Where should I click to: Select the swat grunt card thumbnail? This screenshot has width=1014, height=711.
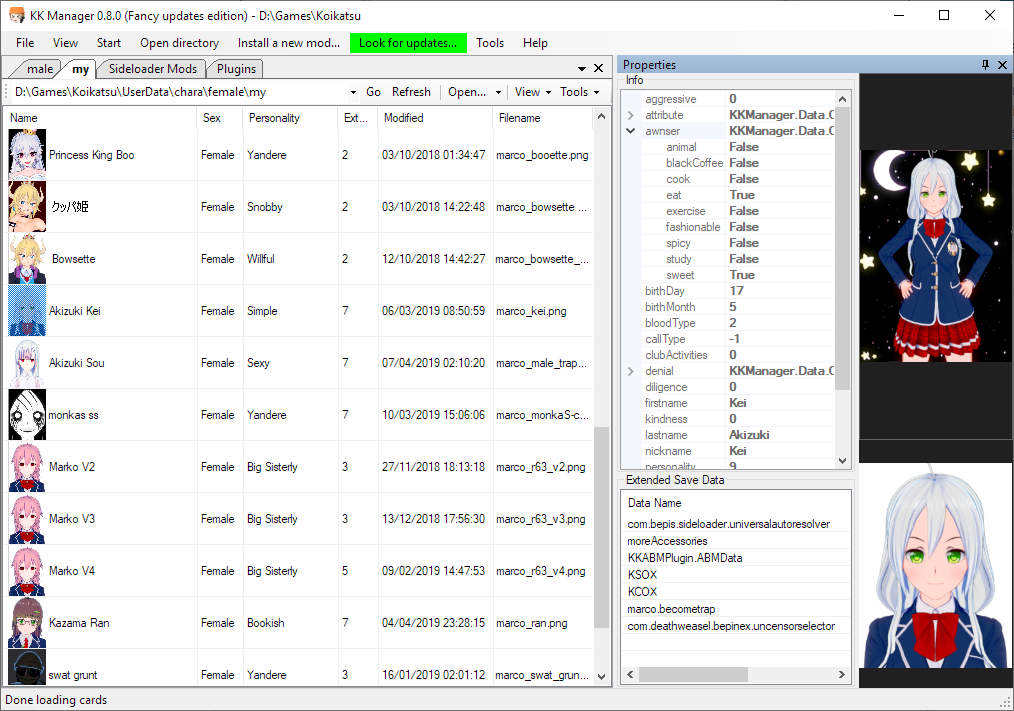27,668
